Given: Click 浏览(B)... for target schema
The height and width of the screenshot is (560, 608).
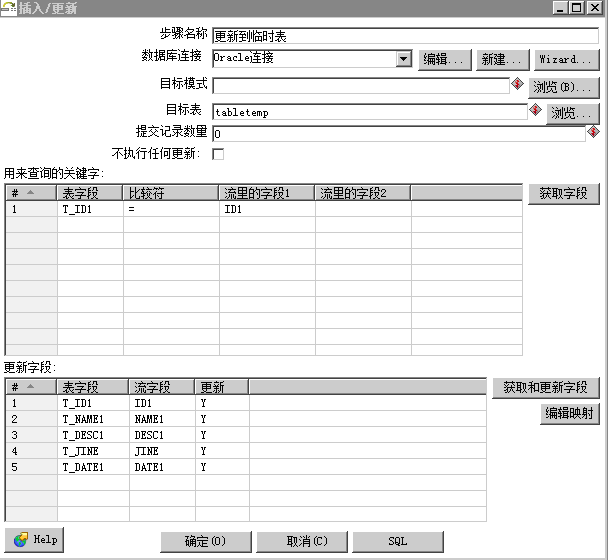Looking at the screenshot, I should point(564,87).
